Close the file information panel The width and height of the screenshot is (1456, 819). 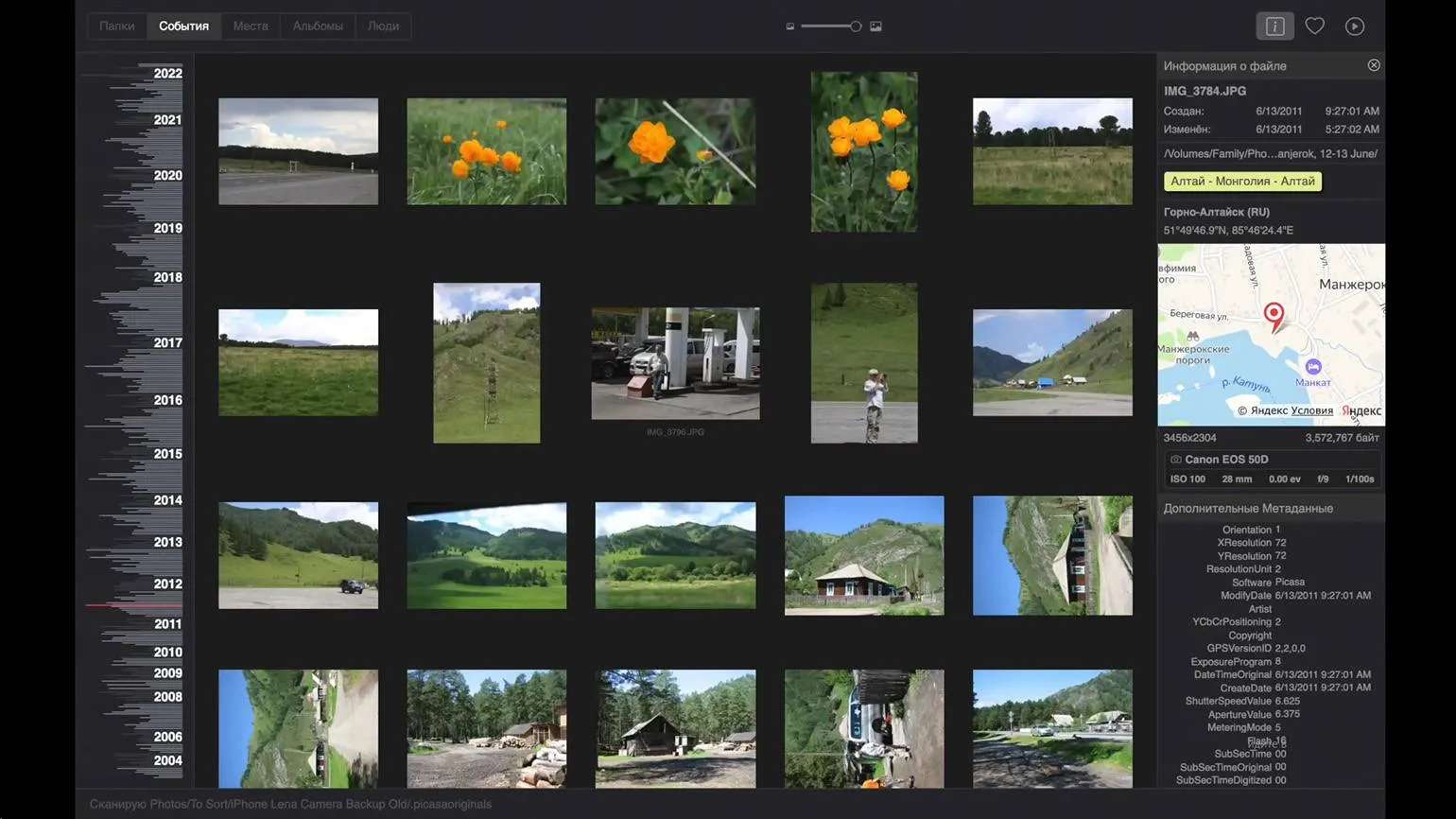1373,65
